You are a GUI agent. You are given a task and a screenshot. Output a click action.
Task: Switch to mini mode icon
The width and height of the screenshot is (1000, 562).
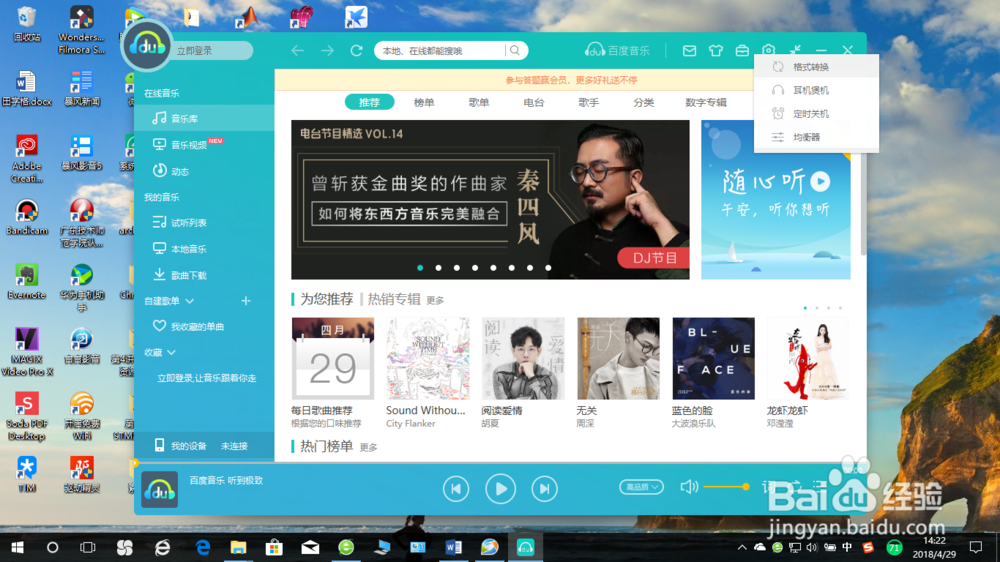795,50
